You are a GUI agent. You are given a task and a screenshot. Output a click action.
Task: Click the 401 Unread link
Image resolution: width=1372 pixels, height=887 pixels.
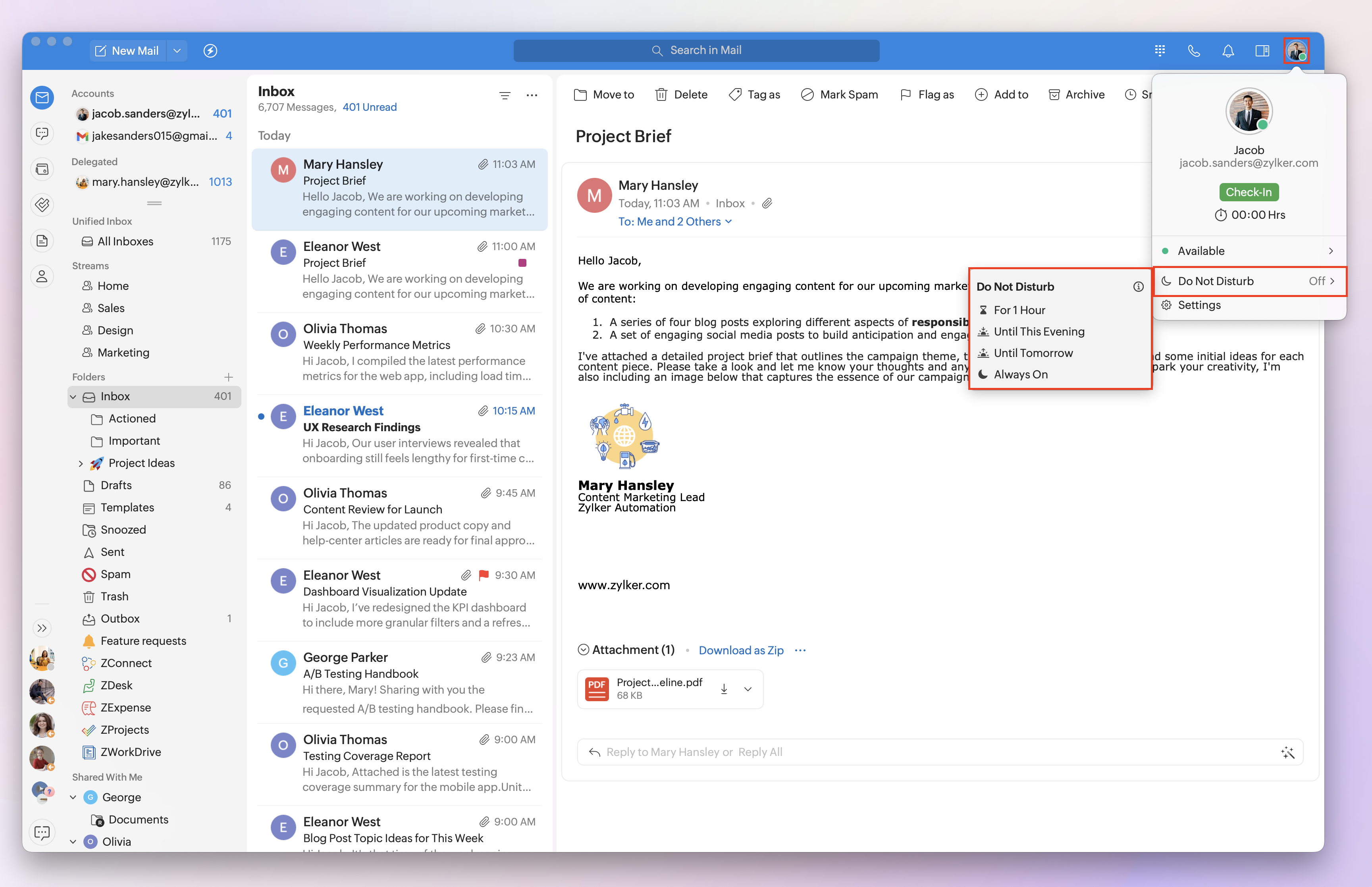coord(369,107)
